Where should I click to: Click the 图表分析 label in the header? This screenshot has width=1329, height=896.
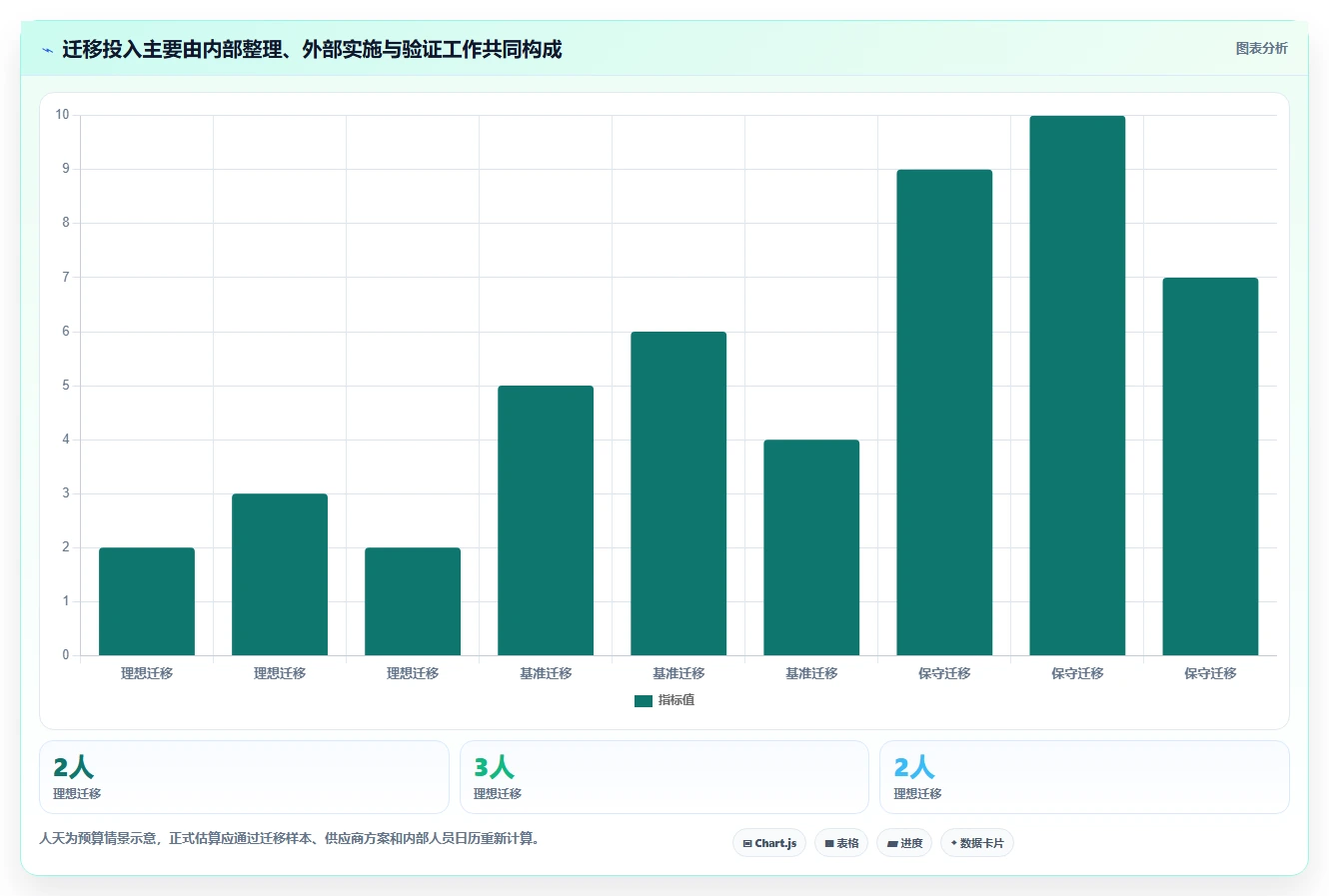pos(1261,48)
